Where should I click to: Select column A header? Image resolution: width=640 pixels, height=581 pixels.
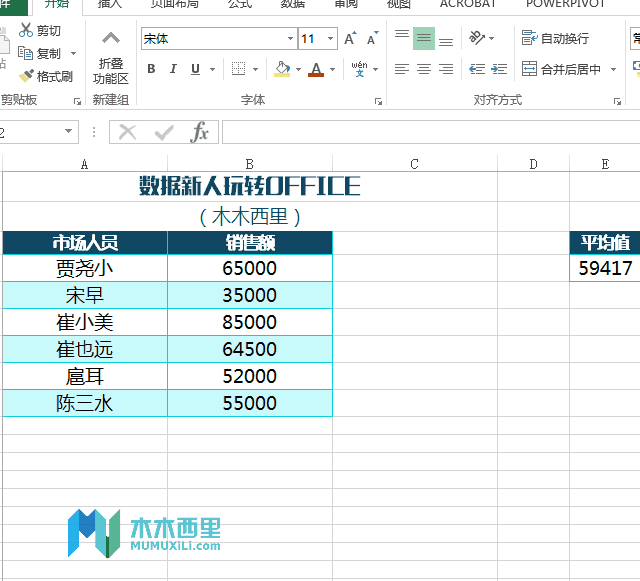click(x=84, y=164)
